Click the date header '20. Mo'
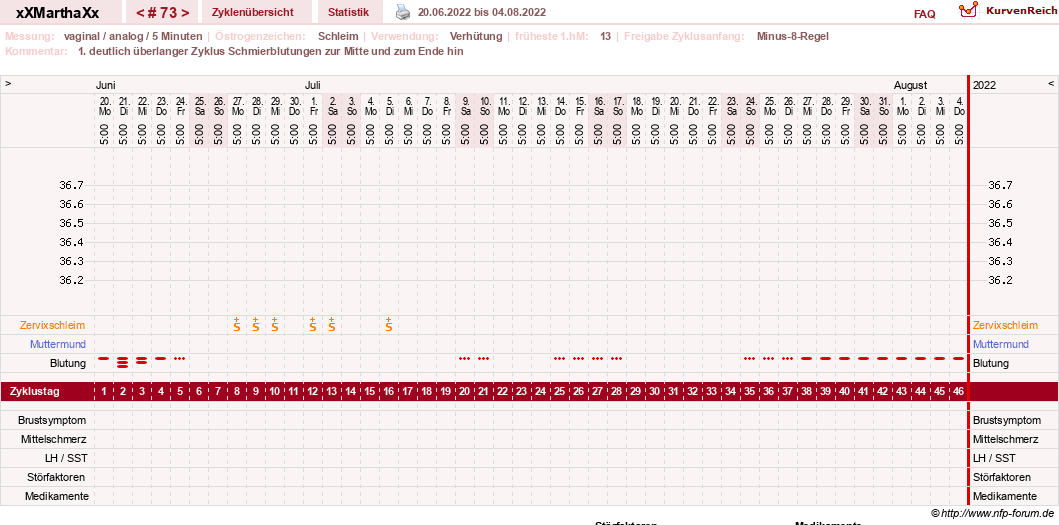This screenshot has width=1059, height=525. click(104, 105)
